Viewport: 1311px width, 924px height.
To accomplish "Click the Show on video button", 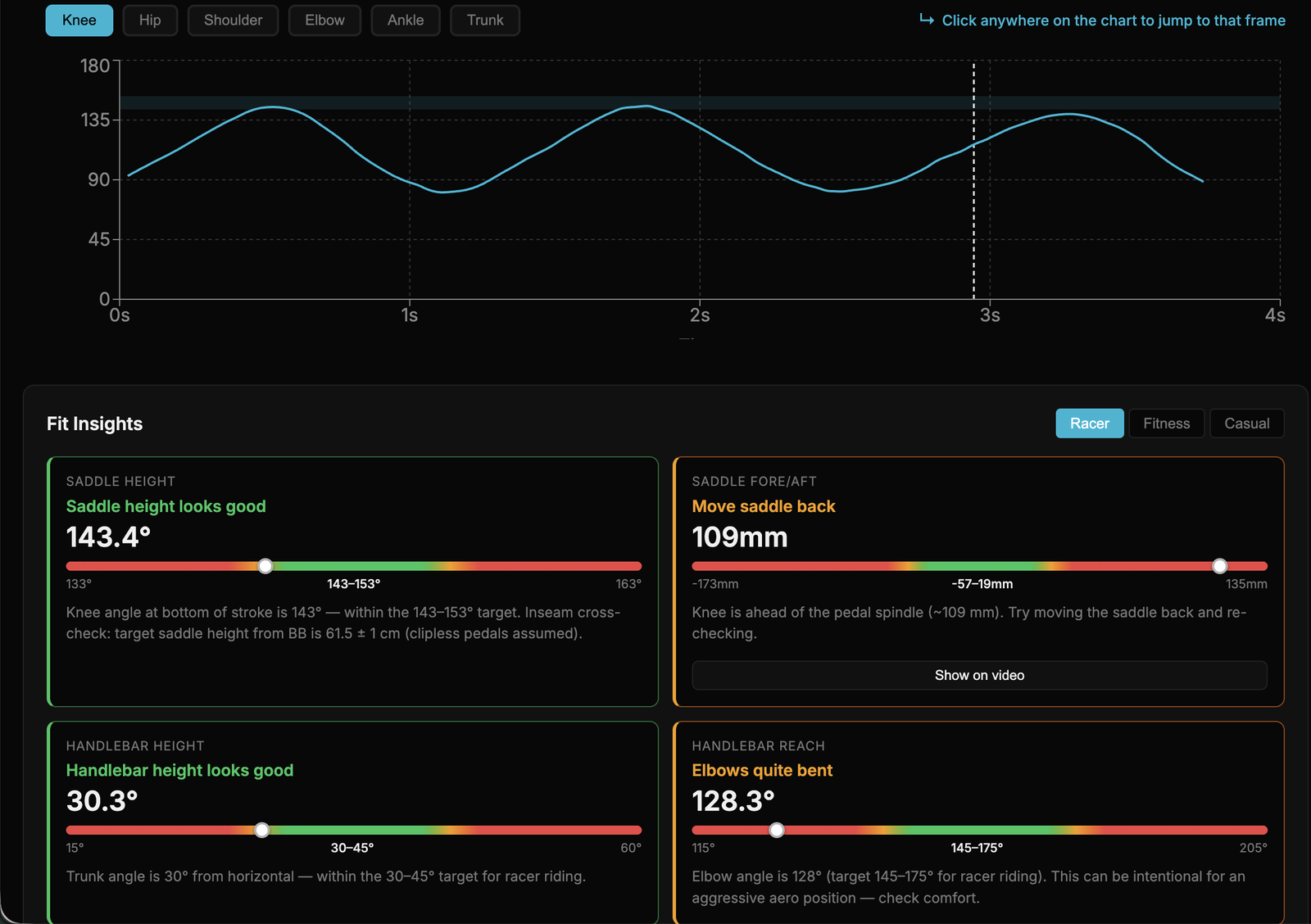I will (x=979, y=675).
